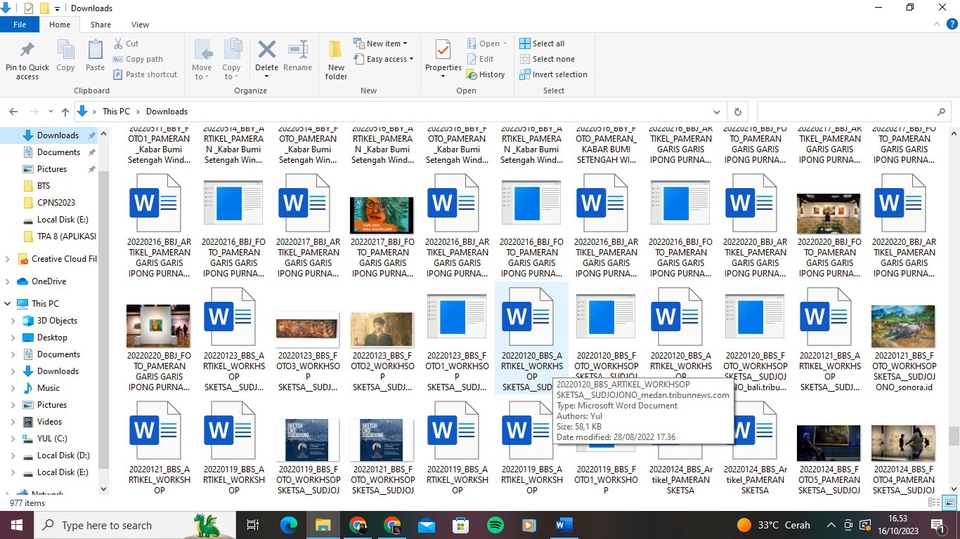Open the File menu
The width and height of the screenshot is (960, 539).
click(19, 24)
